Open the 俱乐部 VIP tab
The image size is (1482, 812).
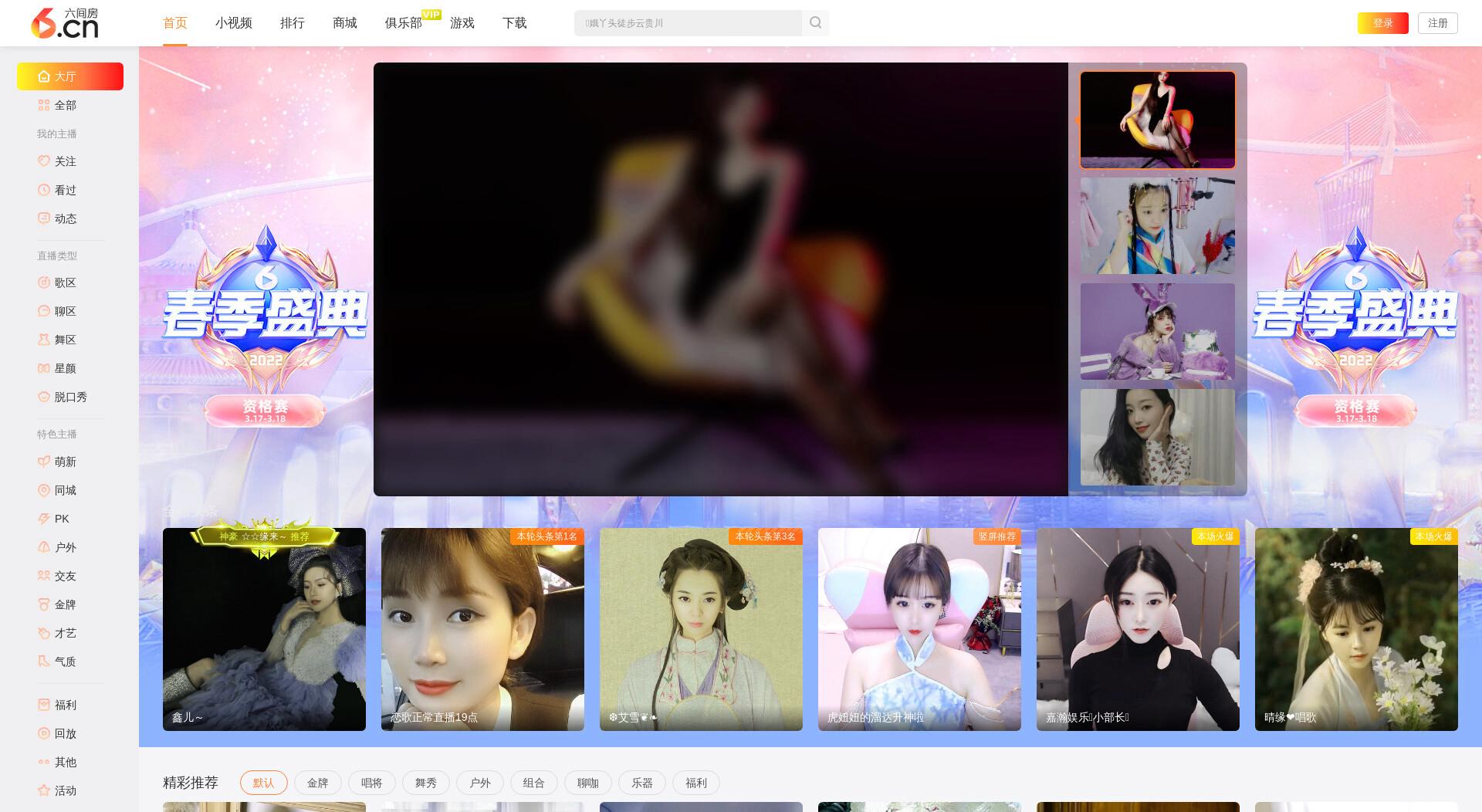click(404, 23)
